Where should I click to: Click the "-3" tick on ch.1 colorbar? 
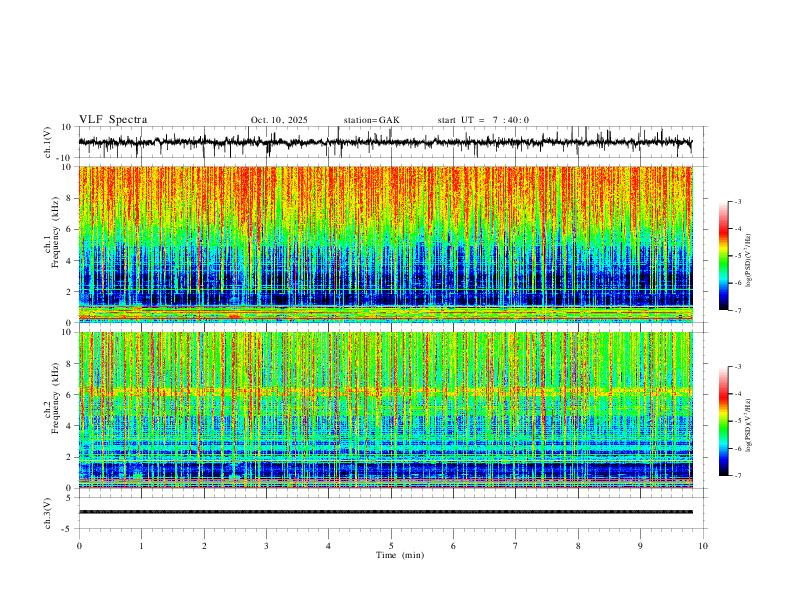pos(737,201)
